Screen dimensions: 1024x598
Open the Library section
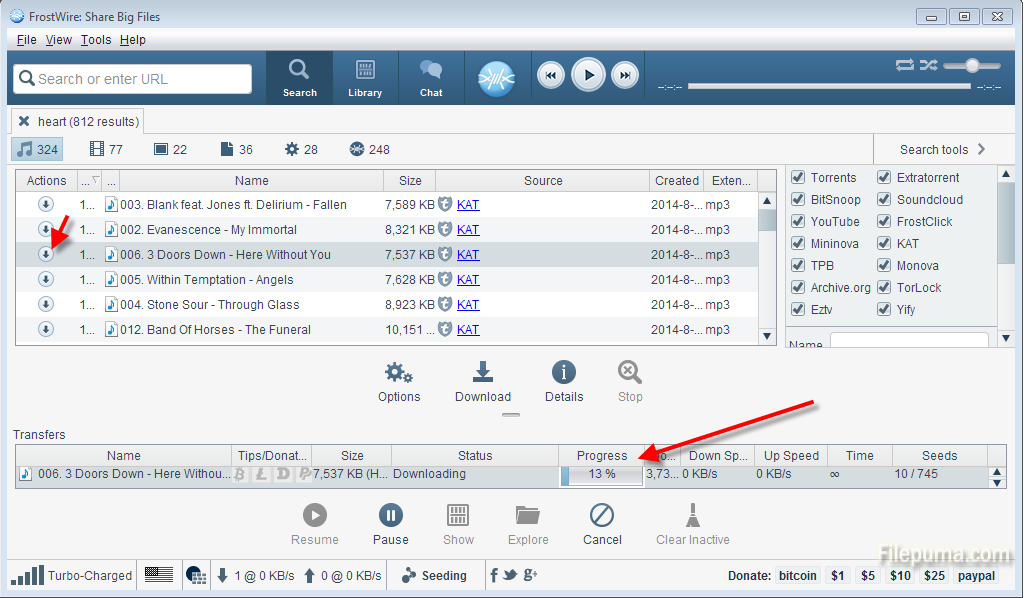365,78
